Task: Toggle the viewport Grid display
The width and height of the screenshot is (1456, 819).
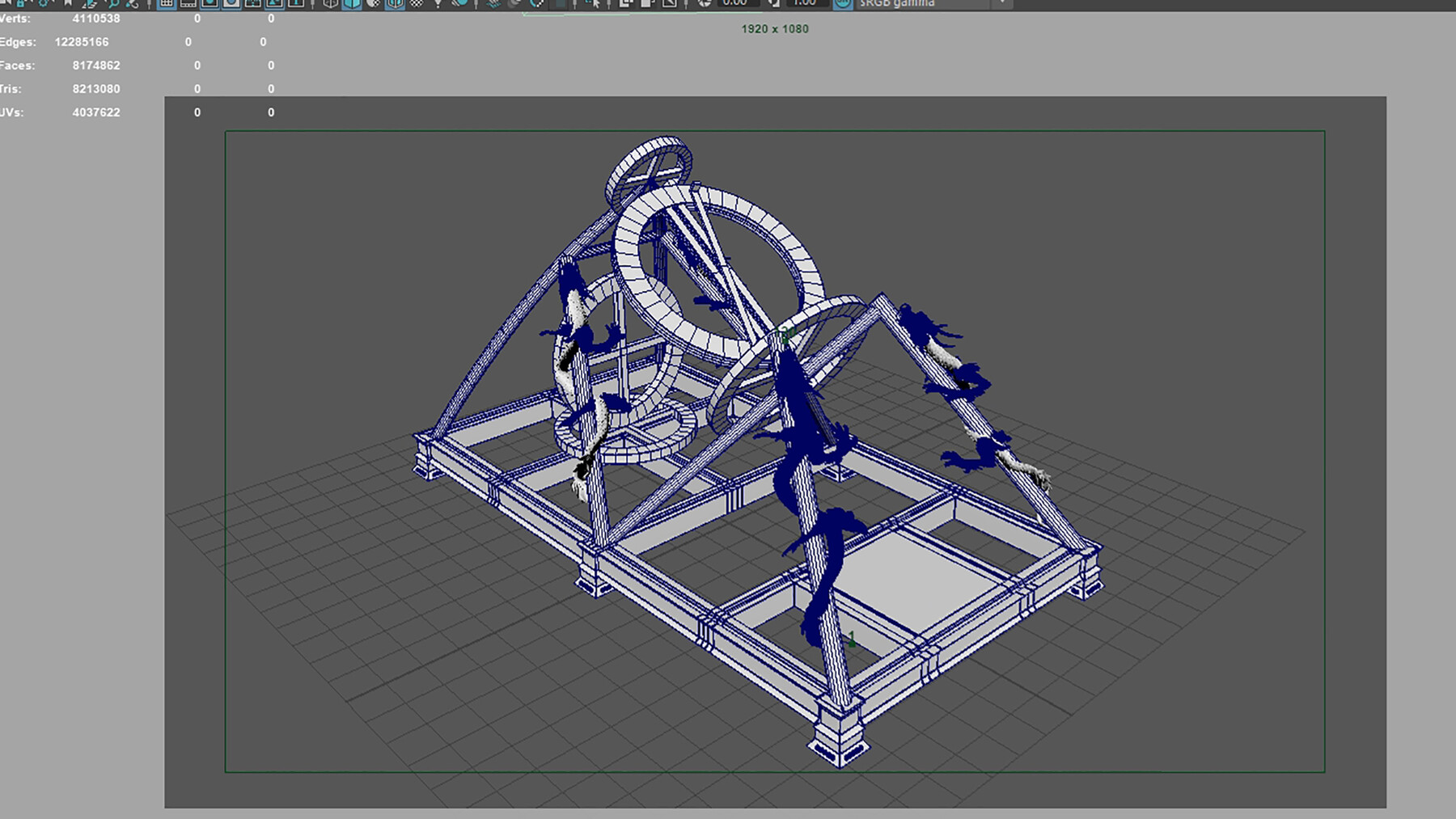Action: tap(167, 3)
